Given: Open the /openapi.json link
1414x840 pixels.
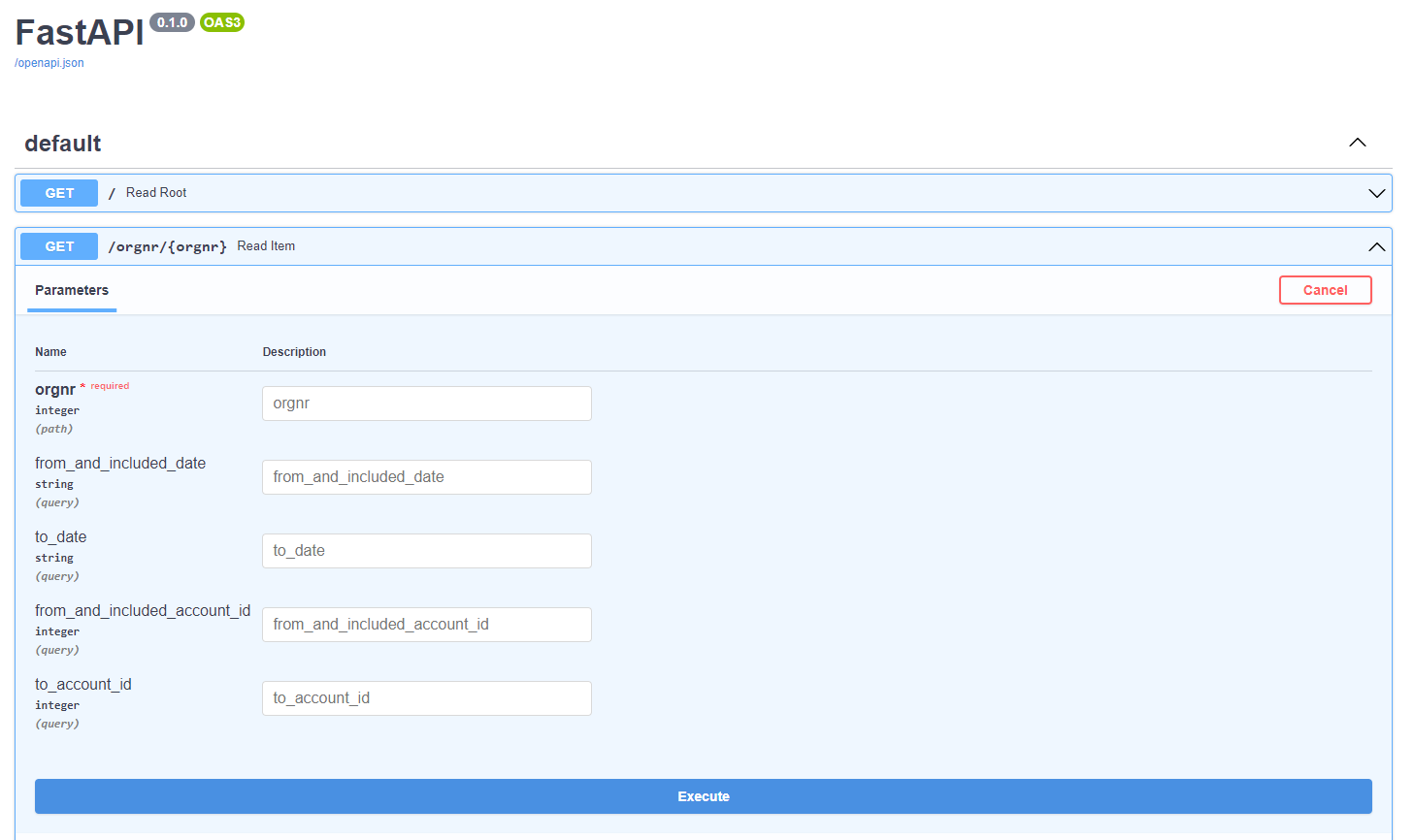Looking at the screenshot, I should coord(49,63).
